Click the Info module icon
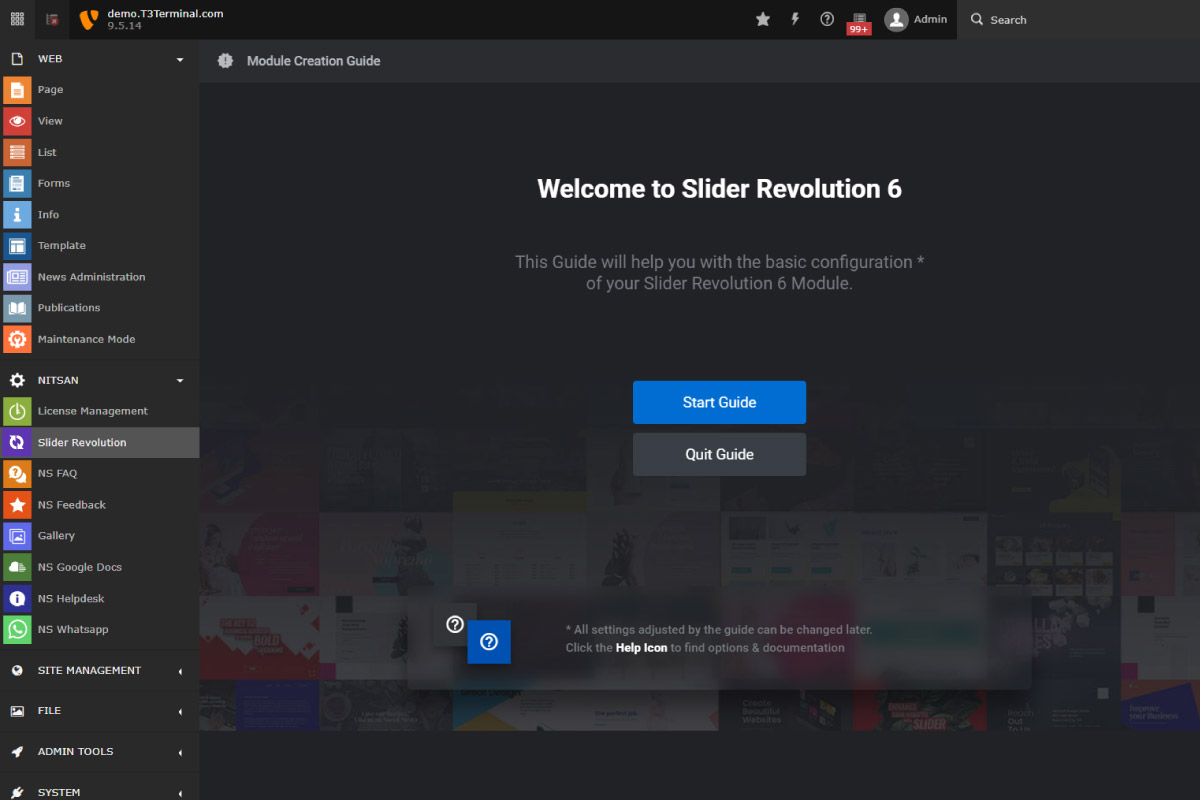This screenshot has height=800, width=1200. coord(17,214)
